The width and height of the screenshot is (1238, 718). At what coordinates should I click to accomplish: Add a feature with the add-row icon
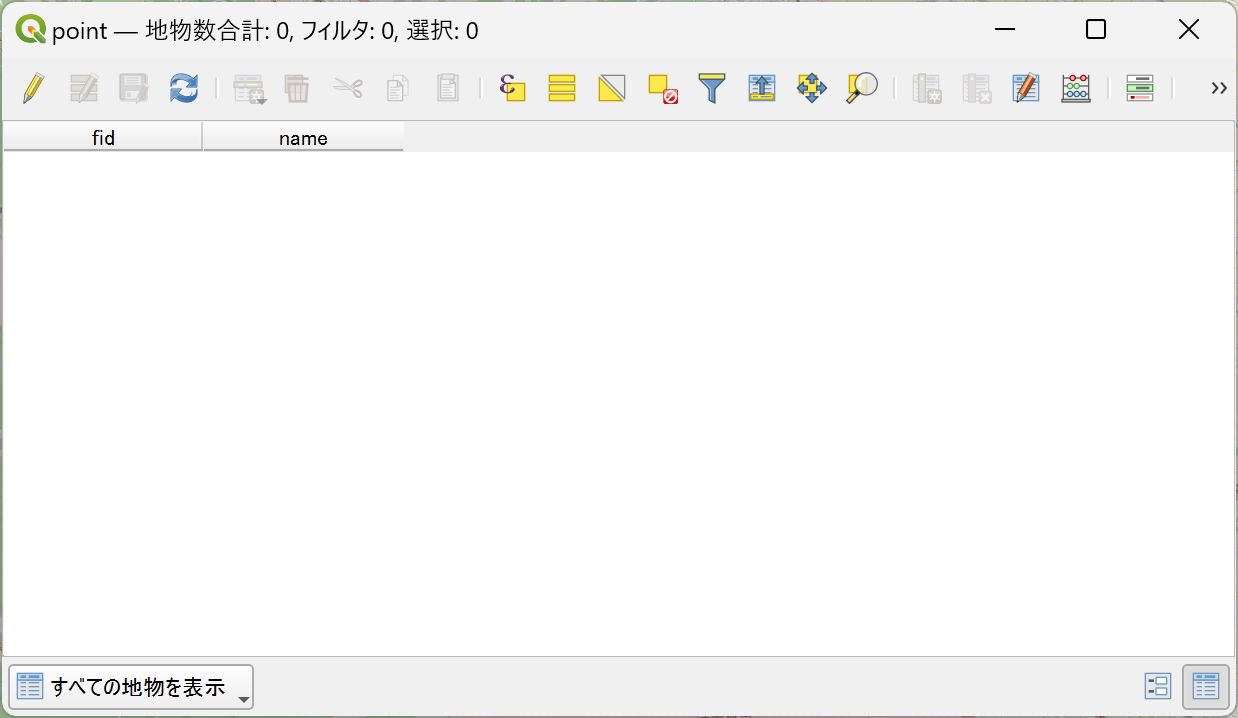coord(248,88)
